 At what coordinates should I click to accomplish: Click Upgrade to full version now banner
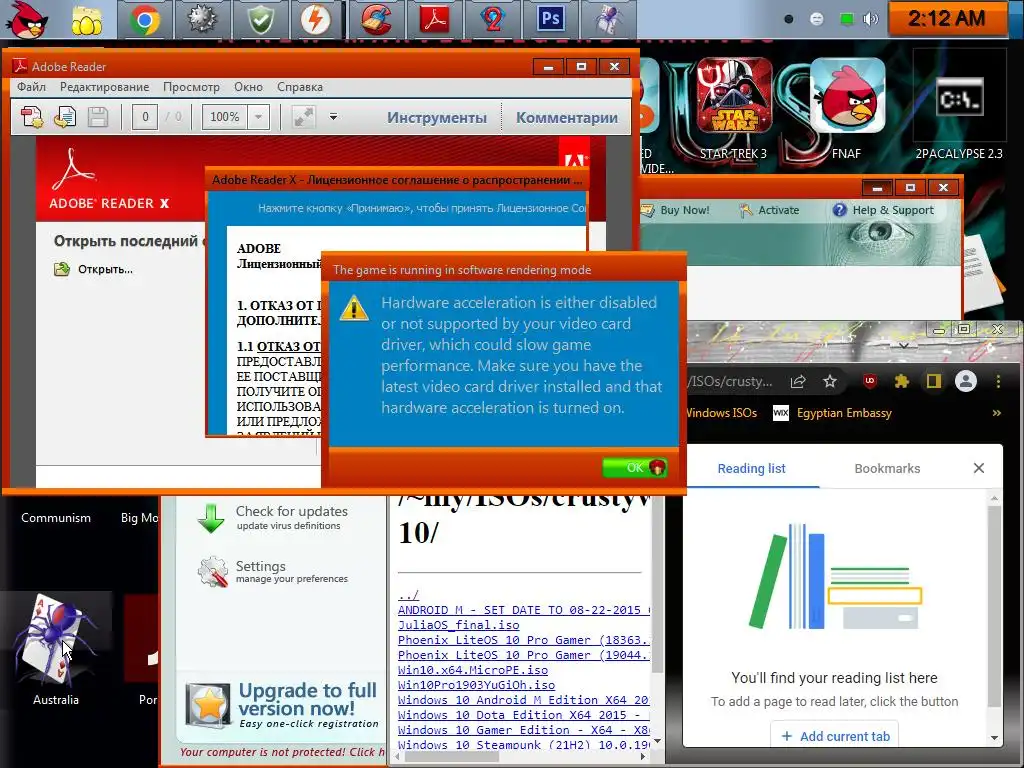click(282, 707)
